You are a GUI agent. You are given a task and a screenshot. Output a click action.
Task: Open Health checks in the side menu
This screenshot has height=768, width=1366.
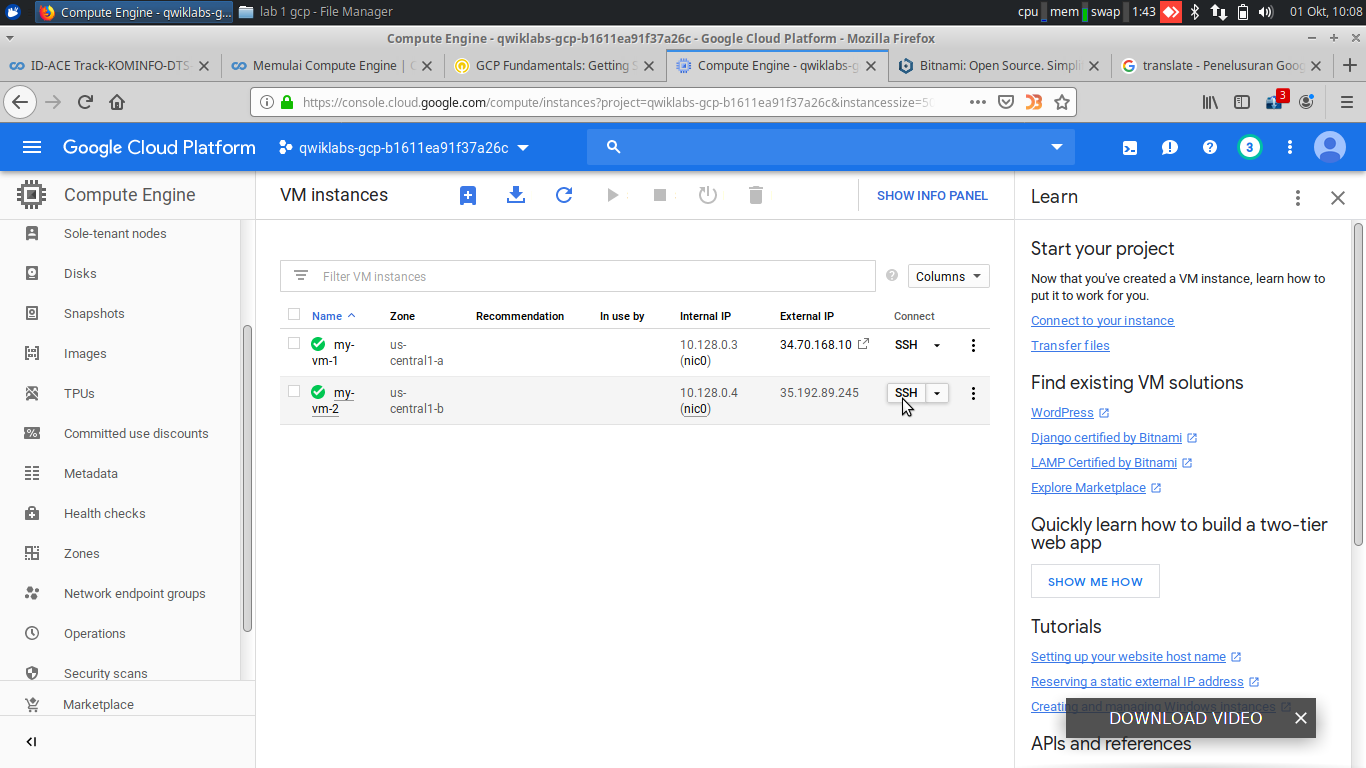(105, 514)
